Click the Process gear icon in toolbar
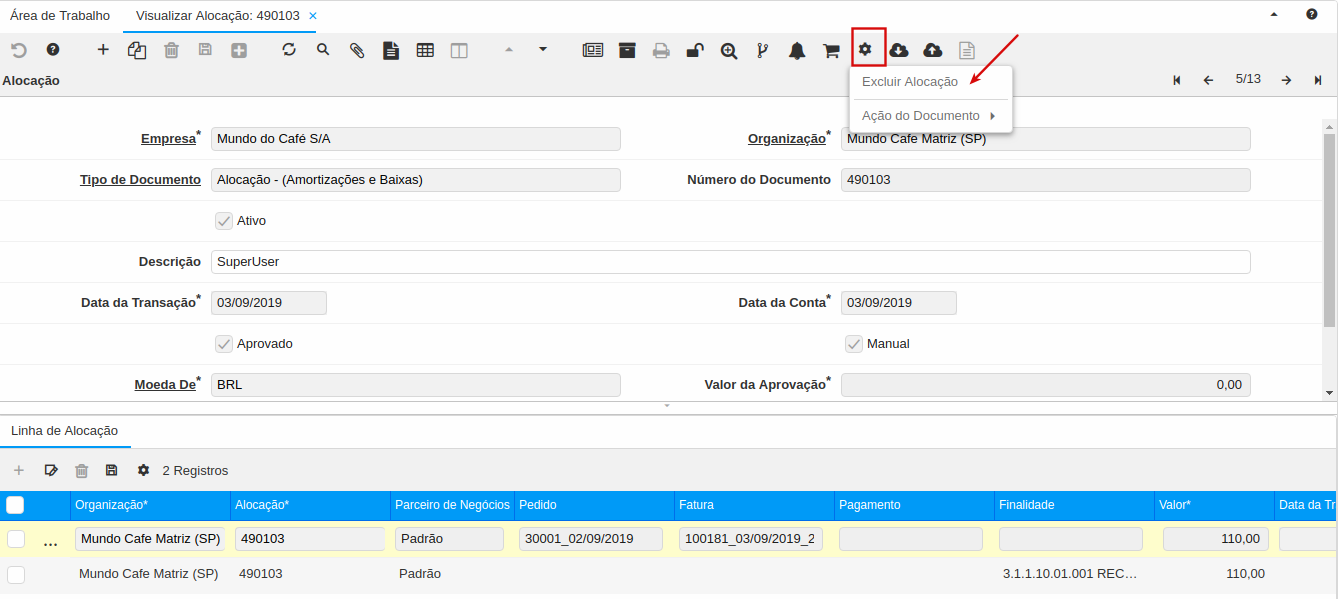This screenshot has width=1338, height=599. tap(865, 49)
